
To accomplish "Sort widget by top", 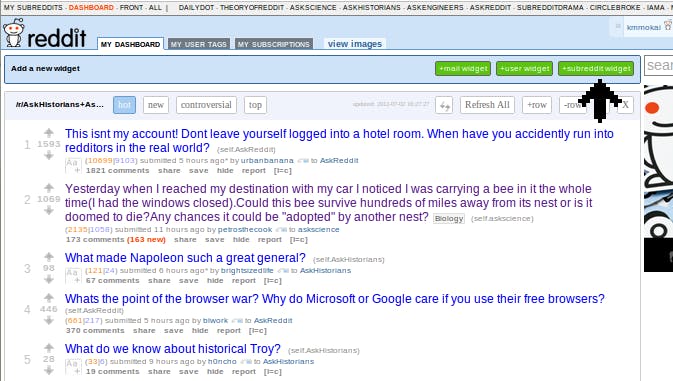I will [x=255, y=105].
